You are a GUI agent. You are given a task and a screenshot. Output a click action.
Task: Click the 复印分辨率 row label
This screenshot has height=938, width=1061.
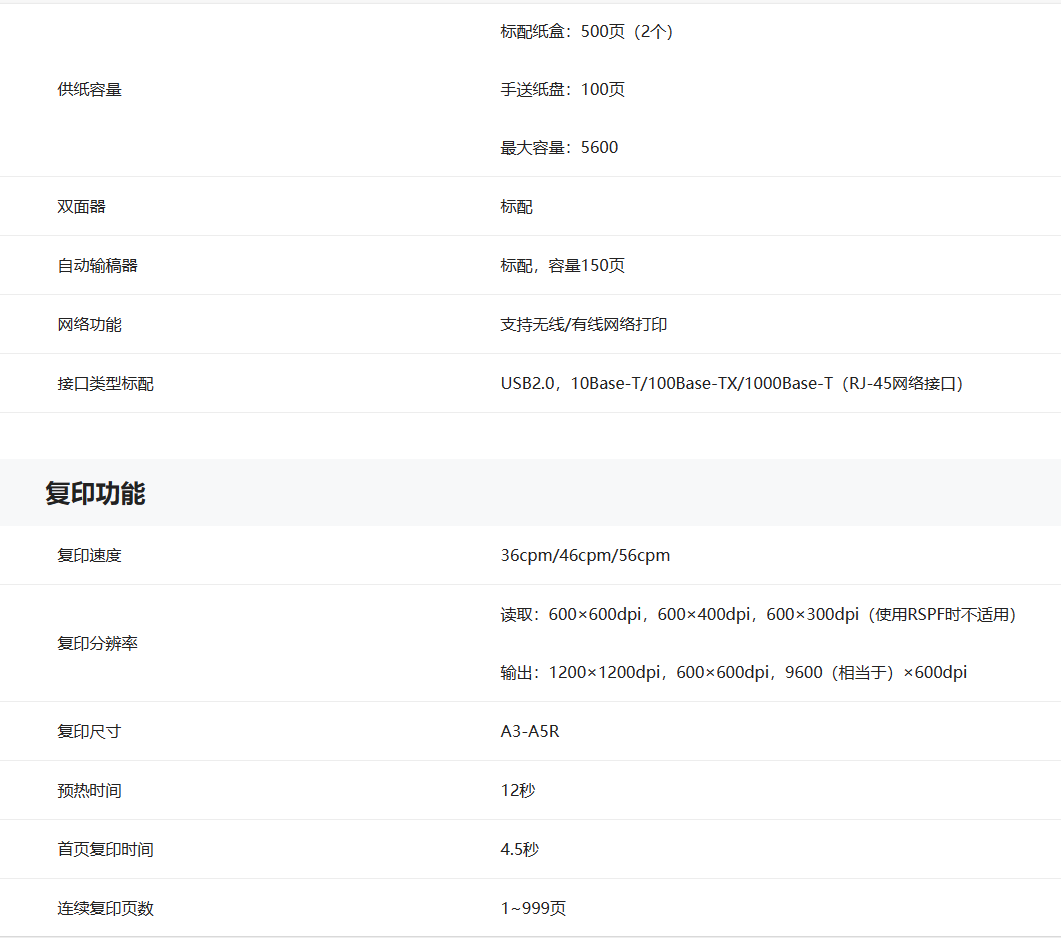(98, 644)
